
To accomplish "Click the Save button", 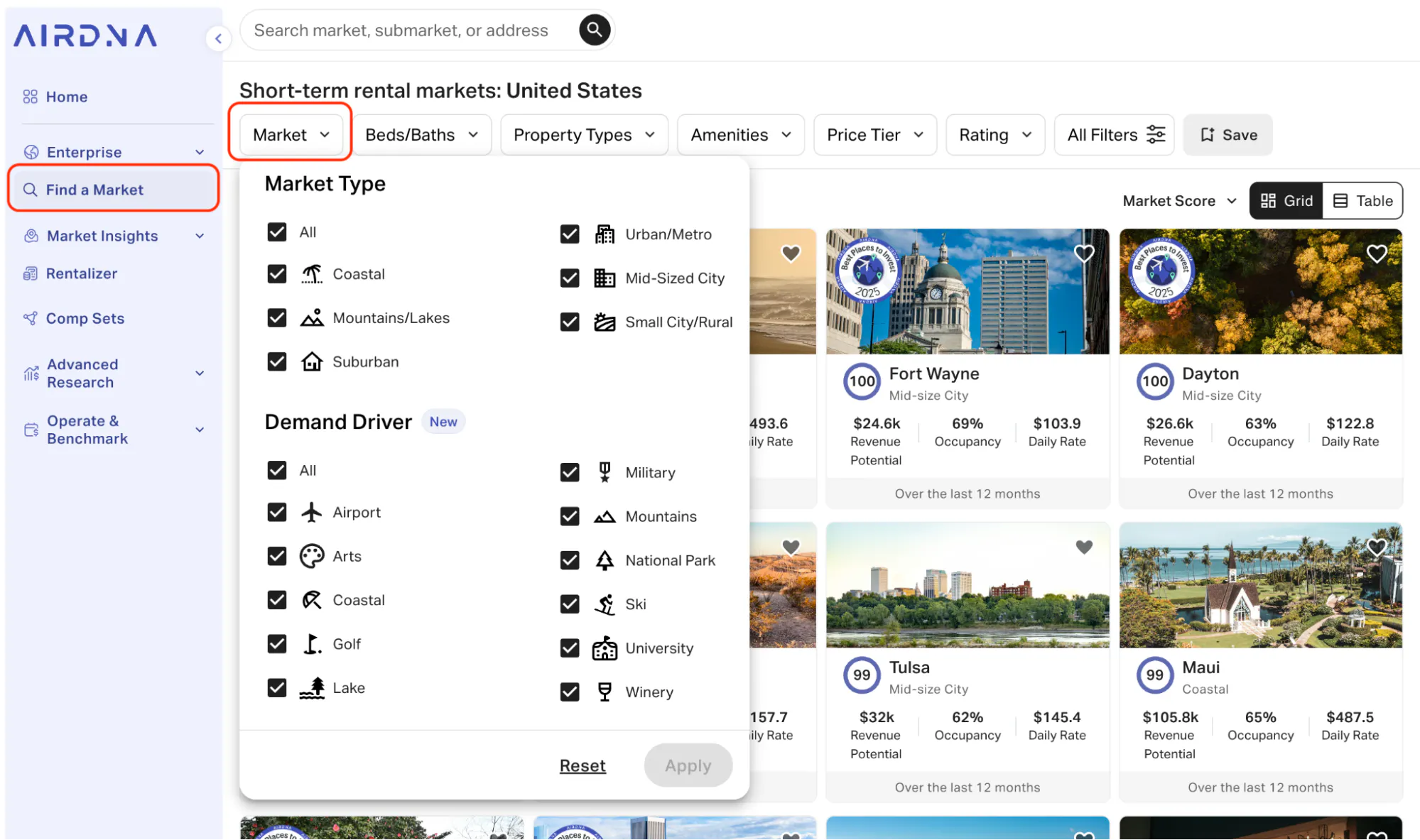I will tap(1227, 135).
